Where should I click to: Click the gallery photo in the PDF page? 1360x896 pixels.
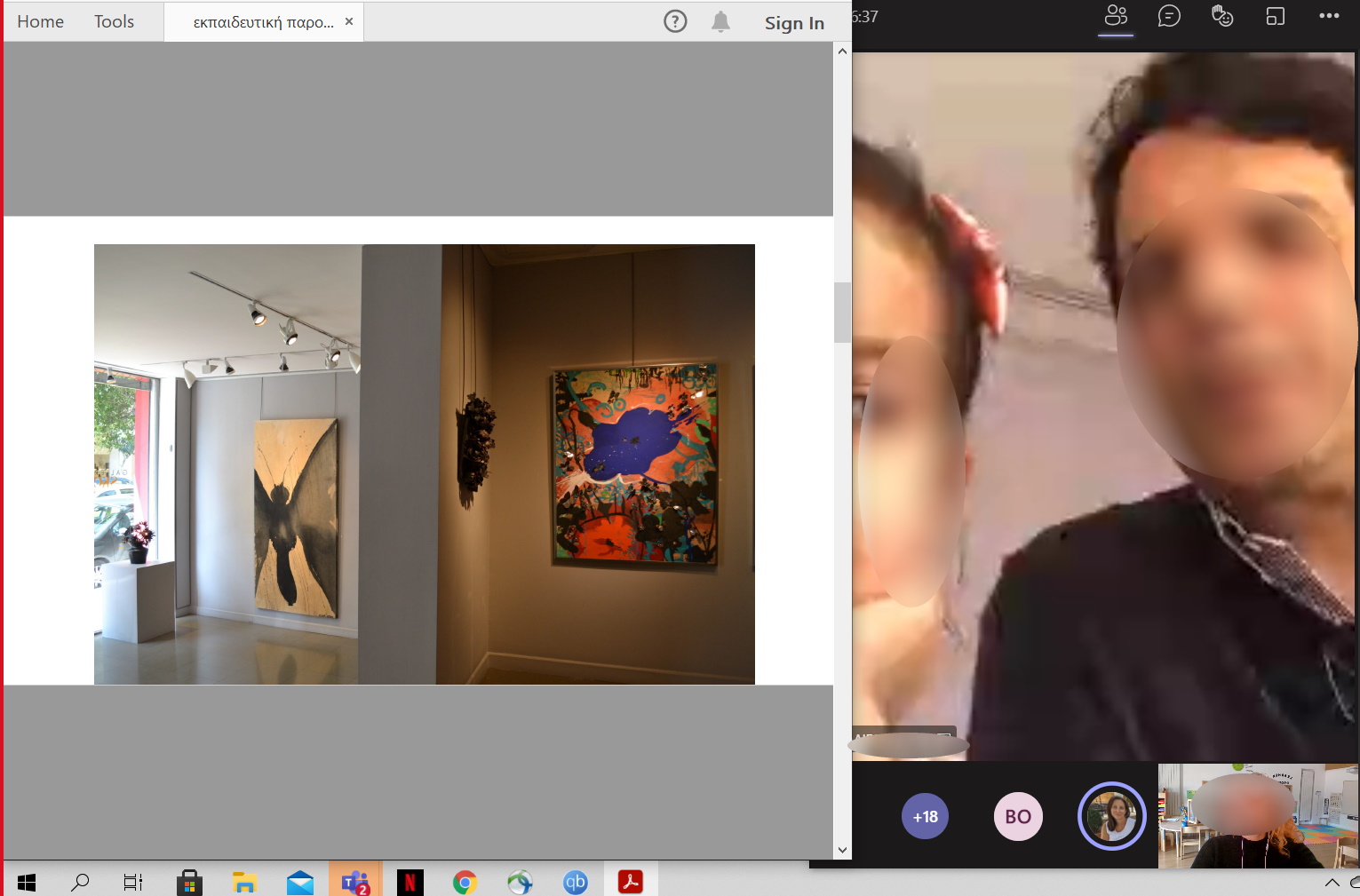click(x=425, y=464)
